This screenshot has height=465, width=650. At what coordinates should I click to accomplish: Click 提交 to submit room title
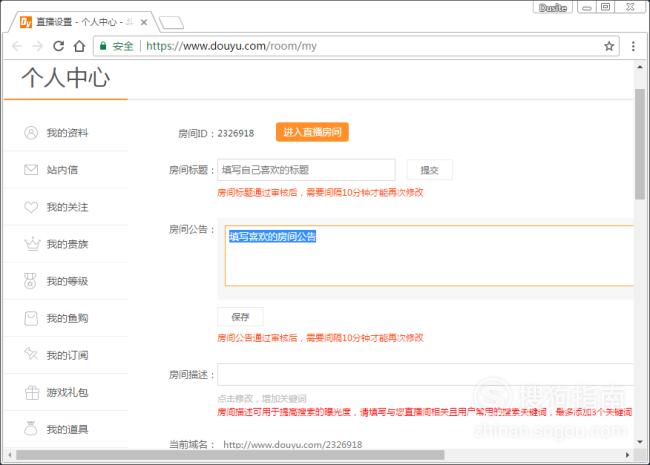[x=429, y=170]
